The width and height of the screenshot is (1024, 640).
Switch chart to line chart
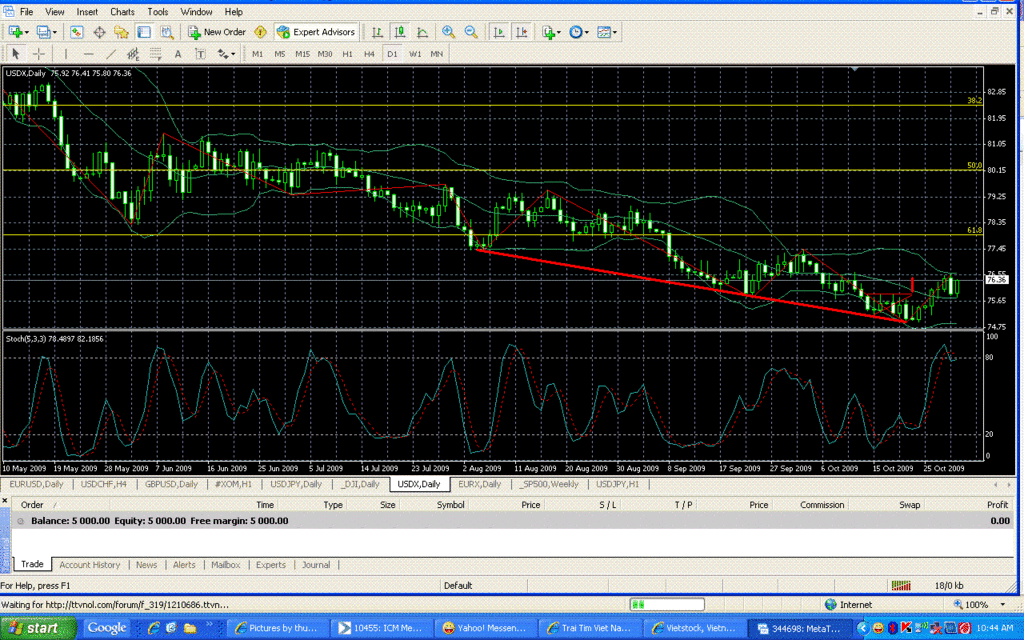point(423,31)
